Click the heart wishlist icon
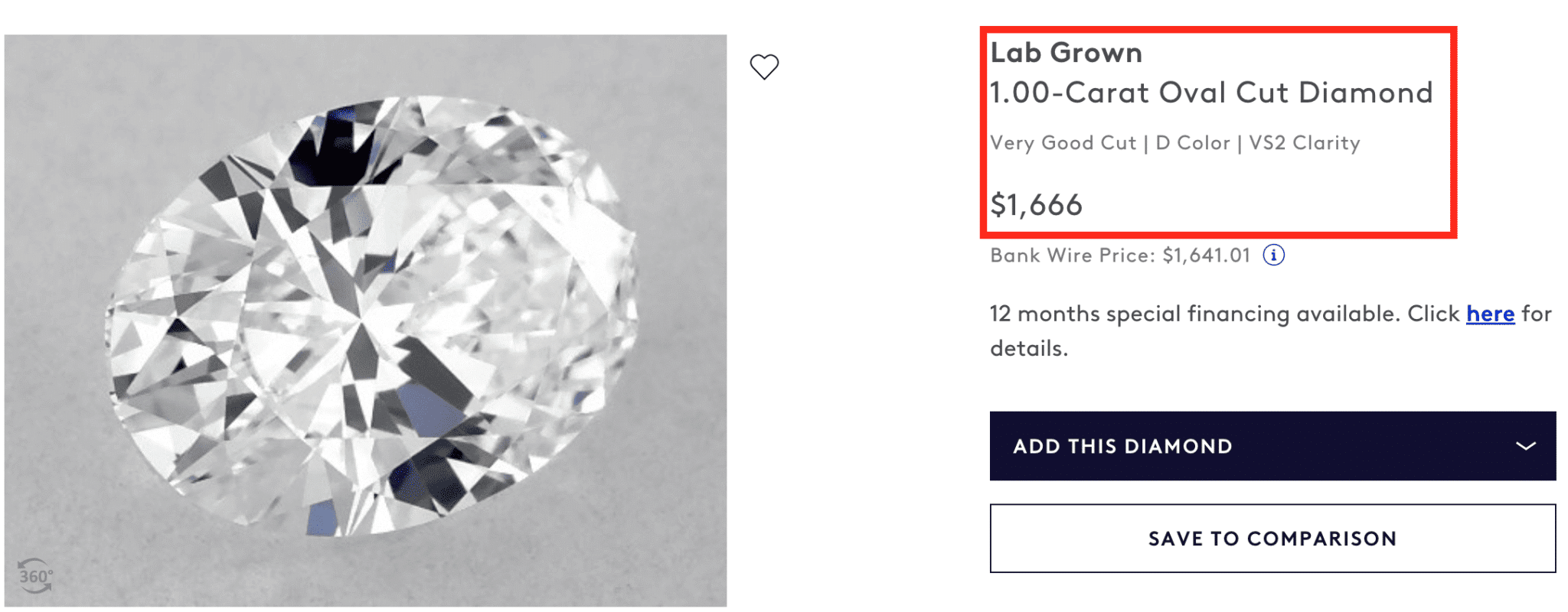 763,67
